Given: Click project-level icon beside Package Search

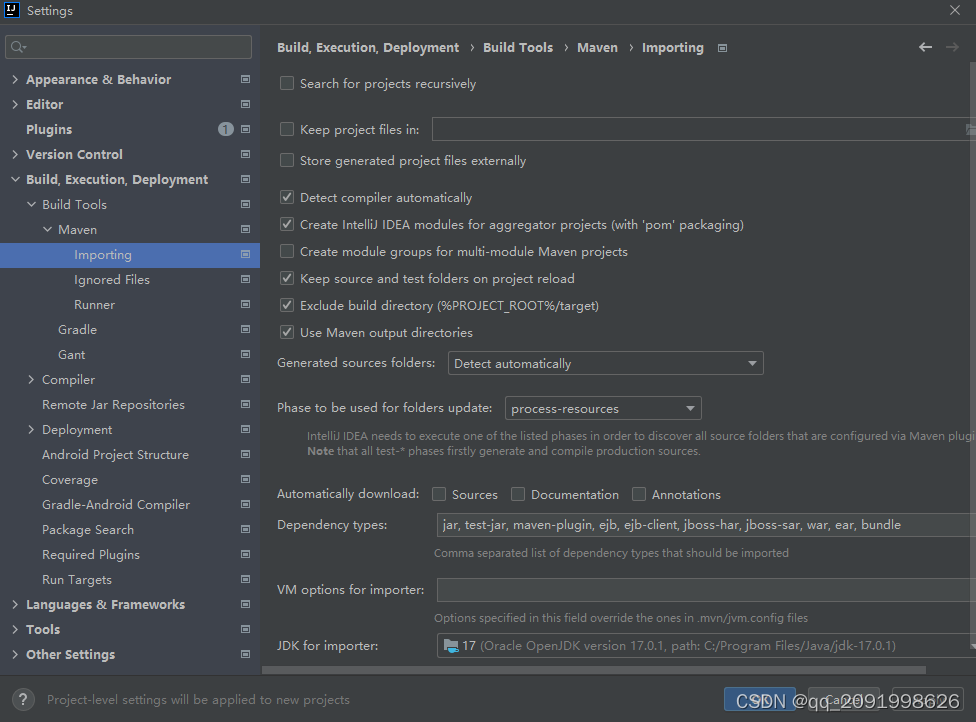Looking at the screenshot, I should (245, 529).
